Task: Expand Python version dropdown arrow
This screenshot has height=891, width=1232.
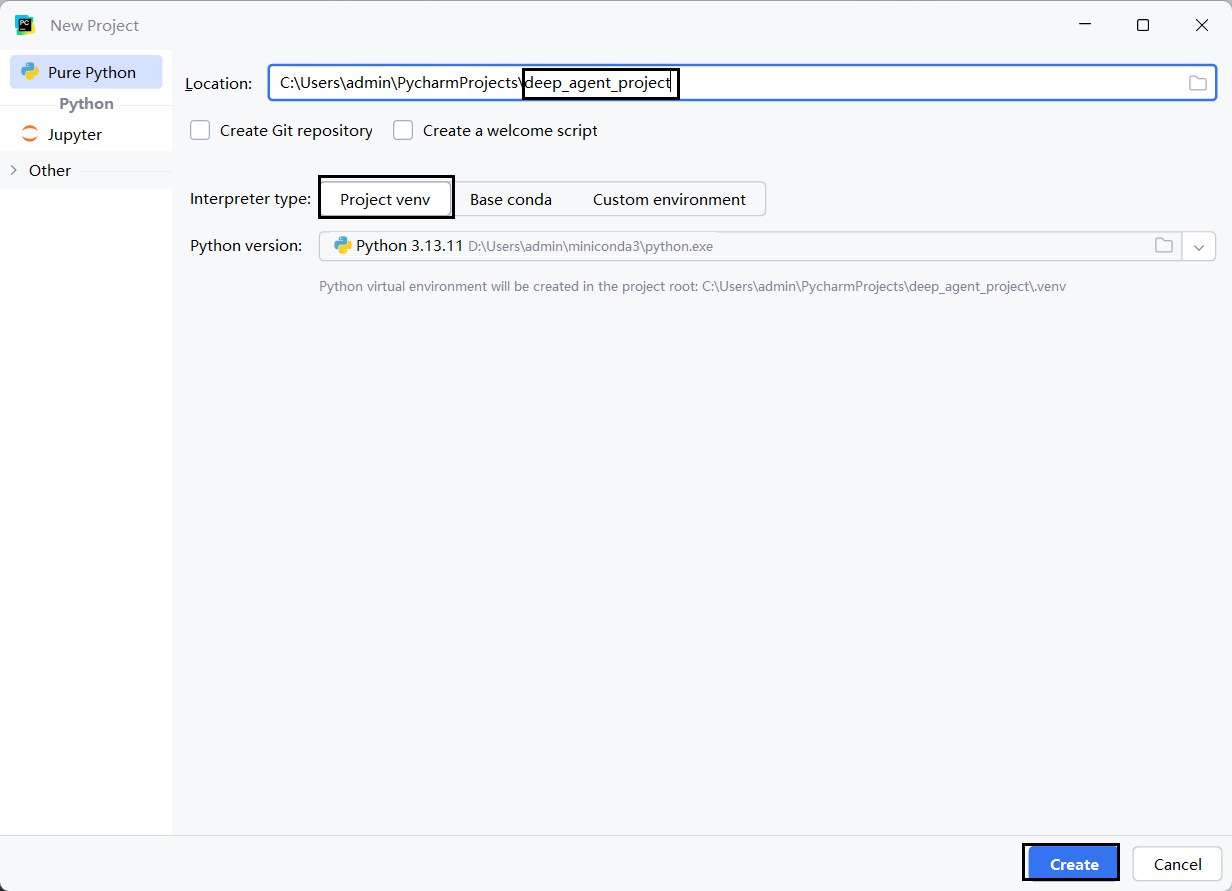Action: [x=1199, y=246]
